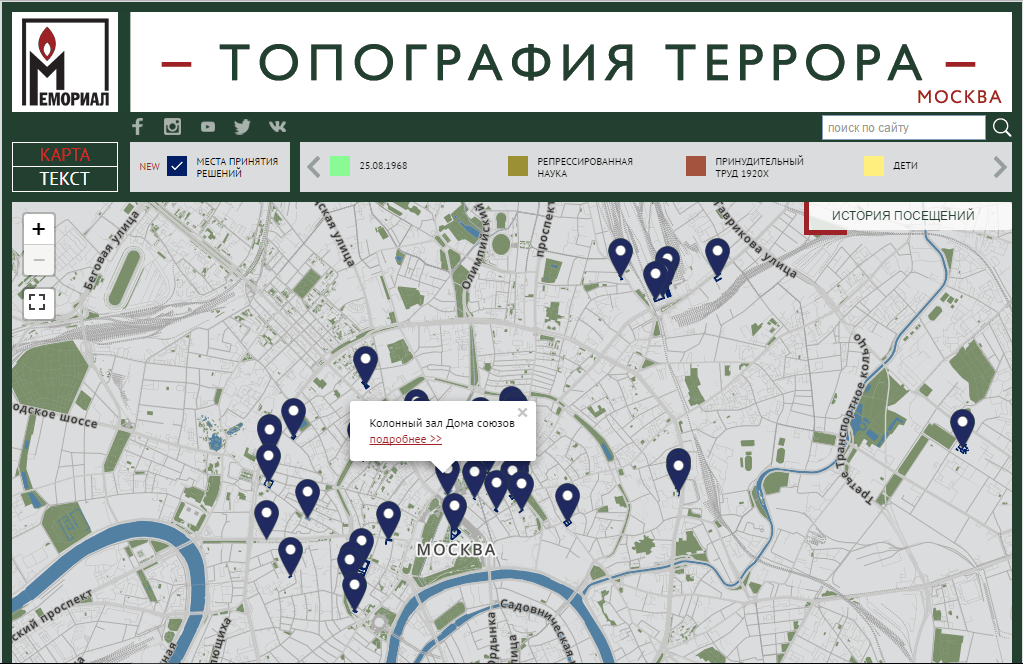Open the VK social icon

pyautogui.click(x=277, y=127)
